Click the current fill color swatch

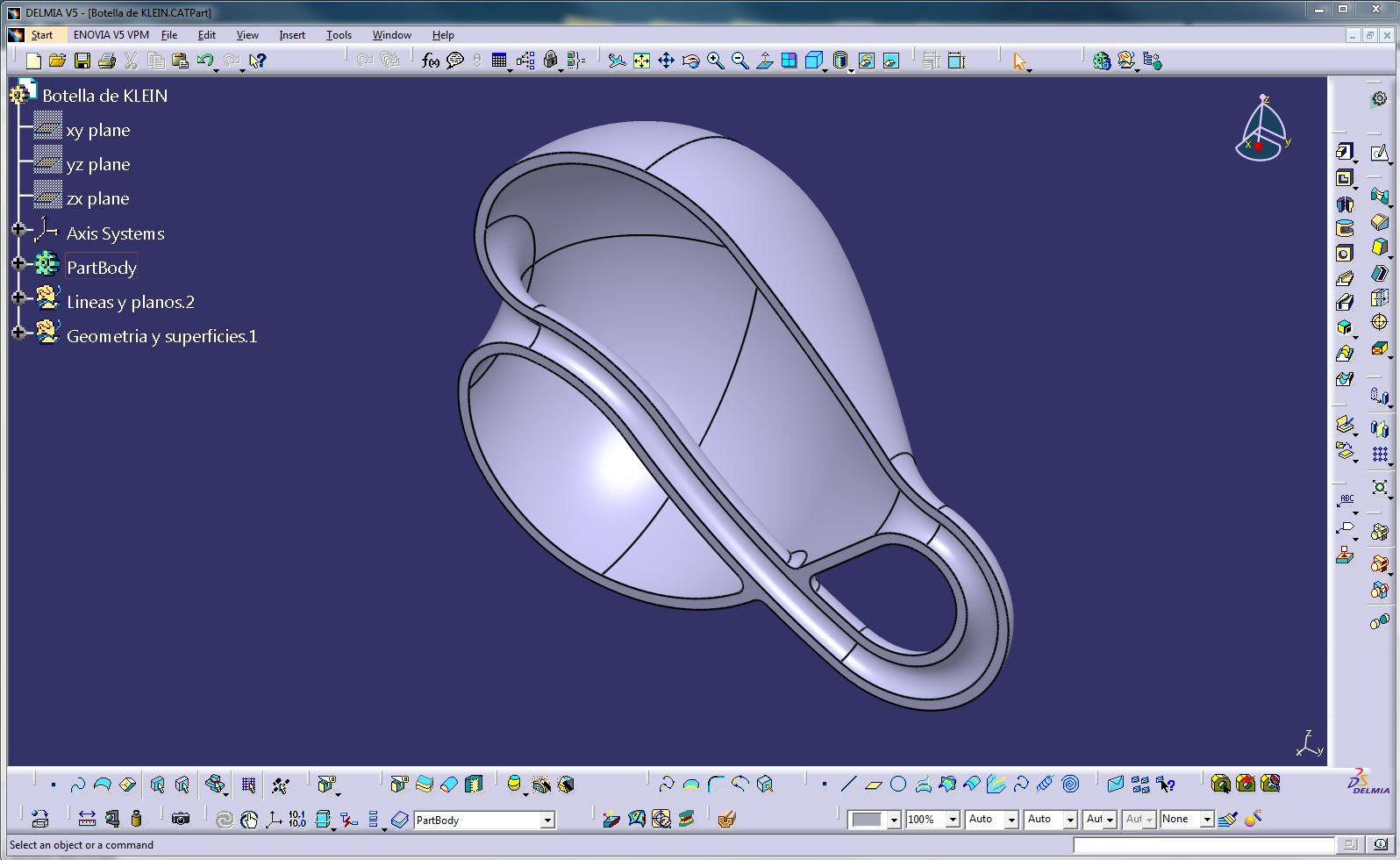pyautogui.click(x=867, y=820)
